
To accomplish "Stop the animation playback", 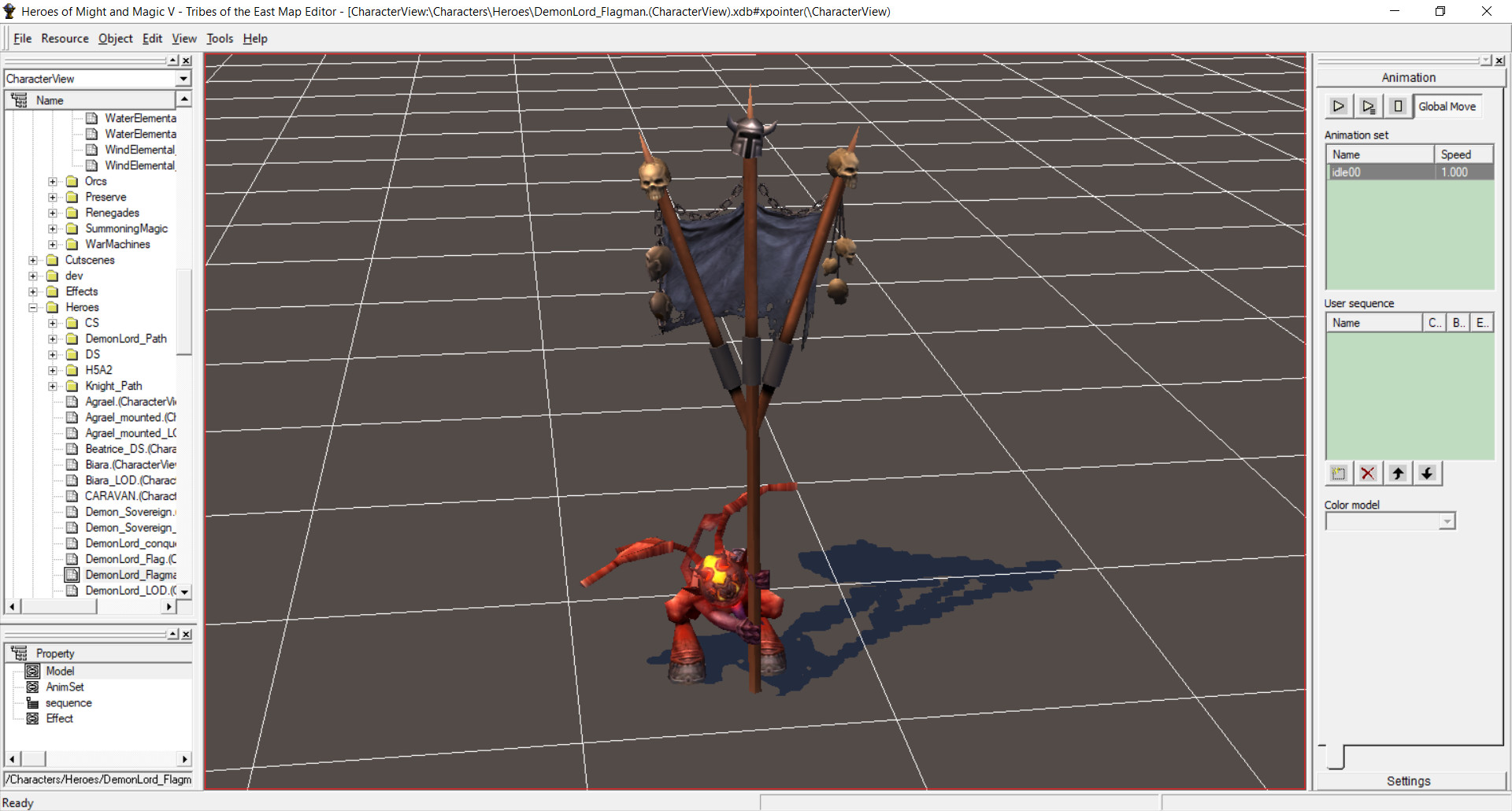I will coord(1398,106).
